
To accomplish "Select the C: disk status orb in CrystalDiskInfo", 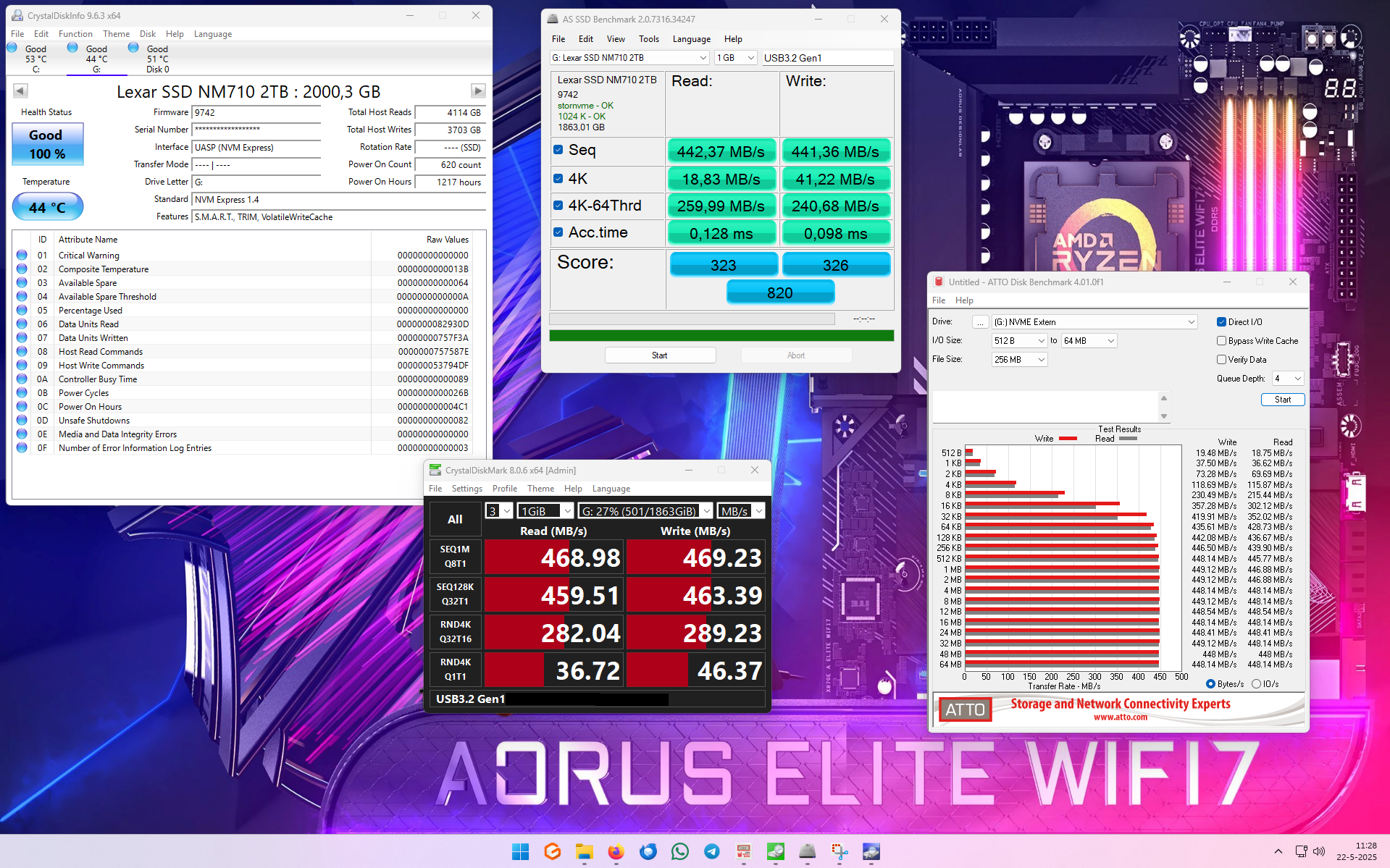I will (x=12, y=48).
